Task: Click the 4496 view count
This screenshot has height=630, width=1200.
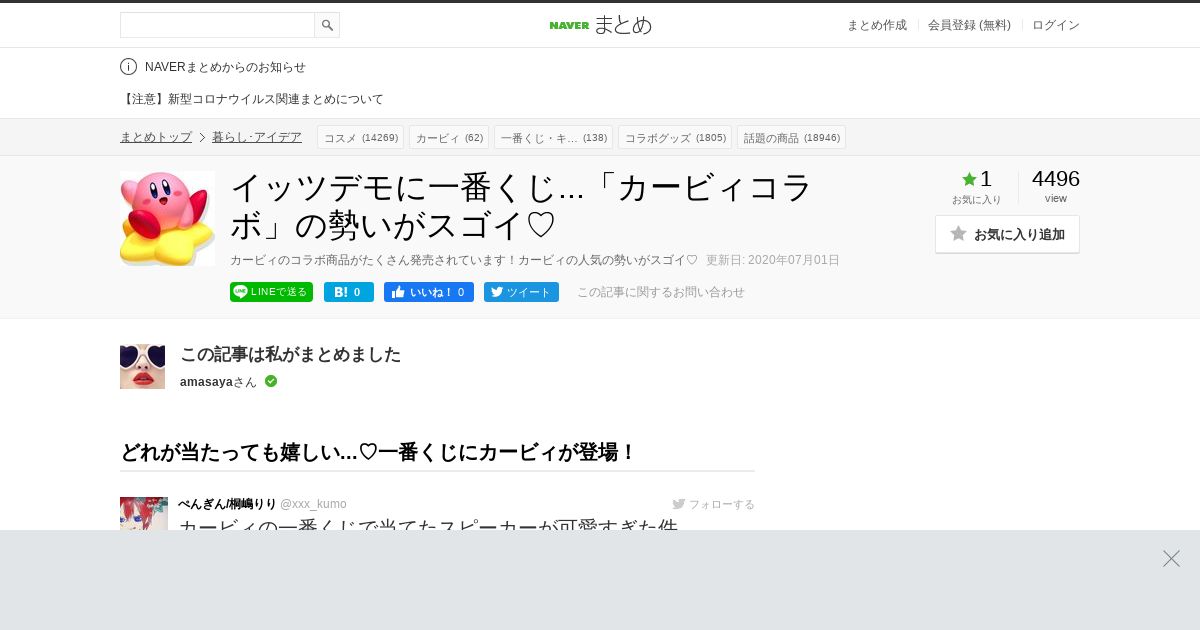Action: [x=1056, y=179]
